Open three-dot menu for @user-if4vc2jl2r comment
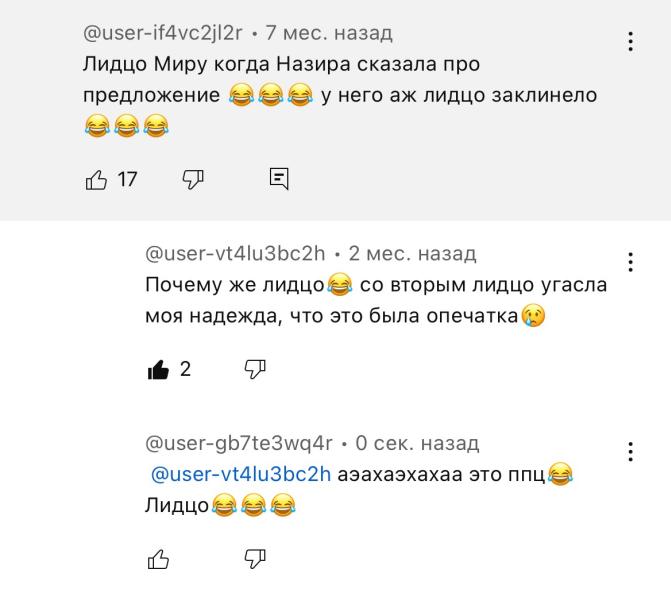This screenshot has height=600, width=671. (630, 41)
